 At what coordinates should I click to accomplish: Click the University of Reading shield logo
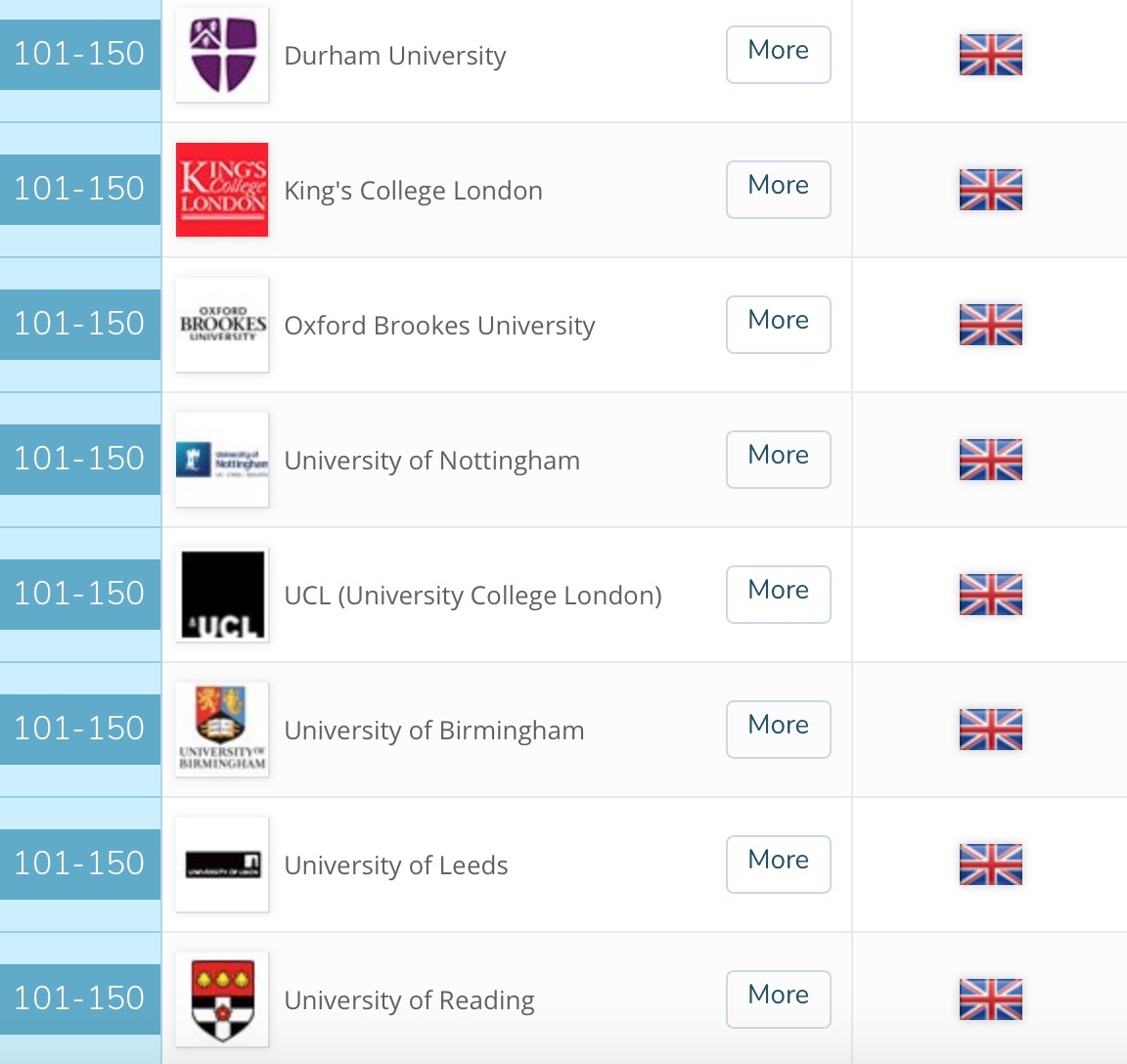pos(222,999)
